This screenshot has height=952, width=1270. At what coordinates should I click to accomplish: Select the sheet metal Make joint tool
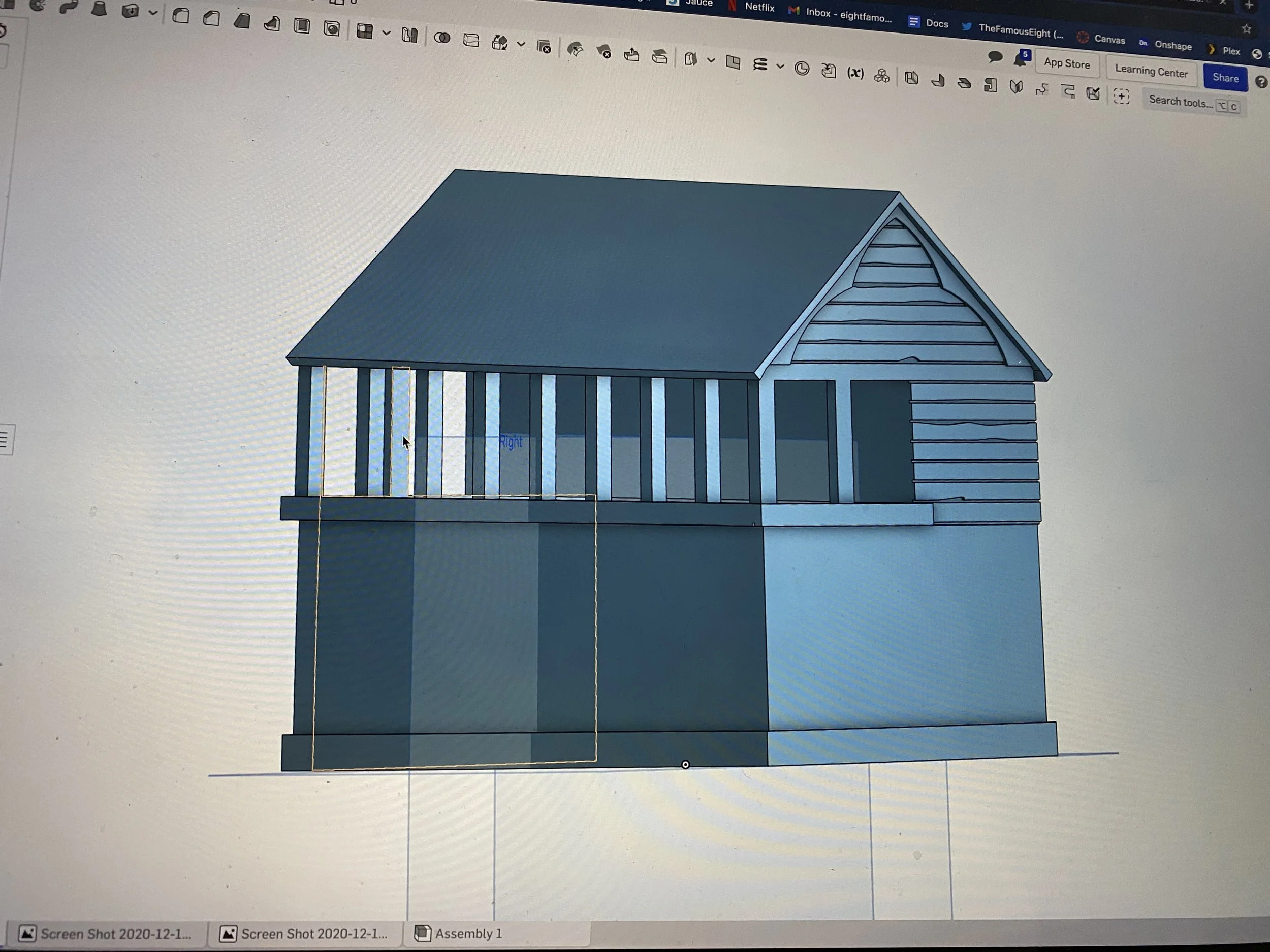pyautogui.click(x=1016, y=87)
